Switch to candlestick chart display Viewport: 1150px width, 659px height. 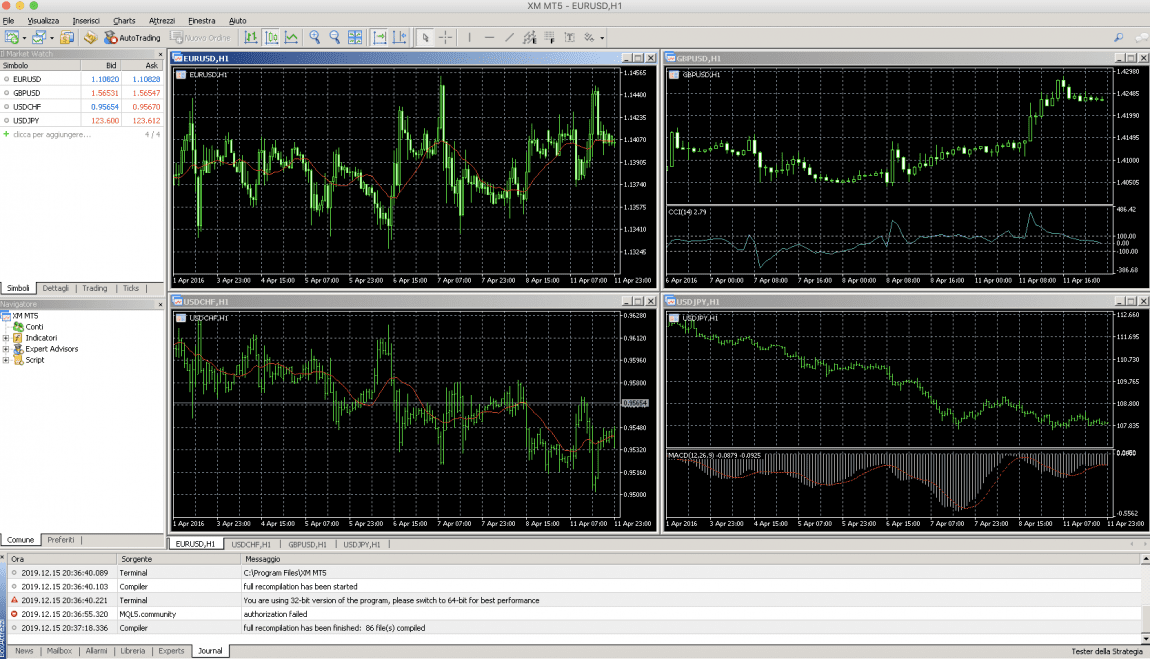(x=271, y=37)
